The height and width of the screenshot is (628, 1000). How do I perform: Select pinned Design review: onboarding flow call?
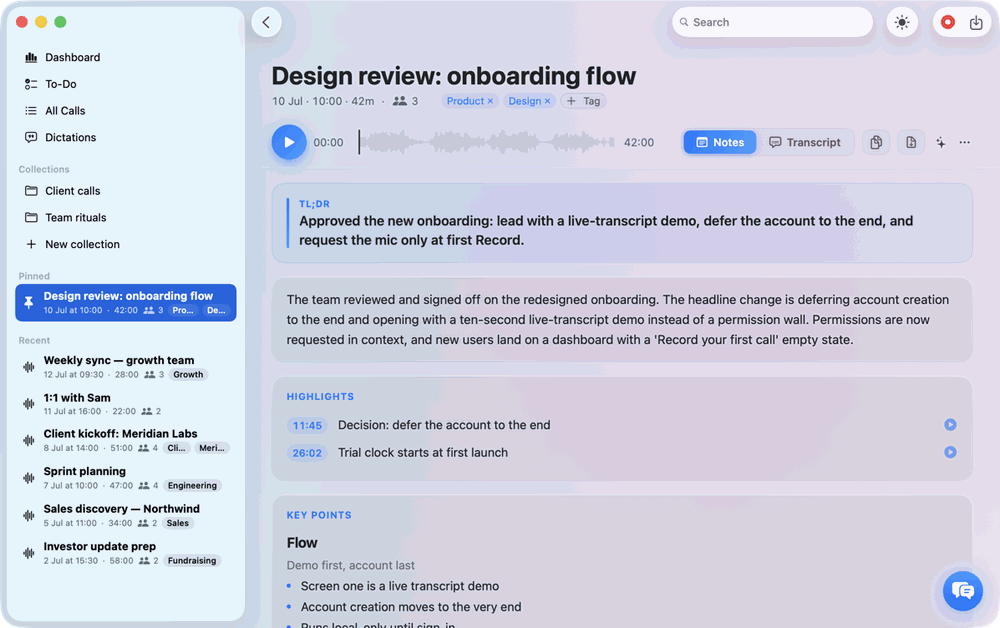click(126, 303)
